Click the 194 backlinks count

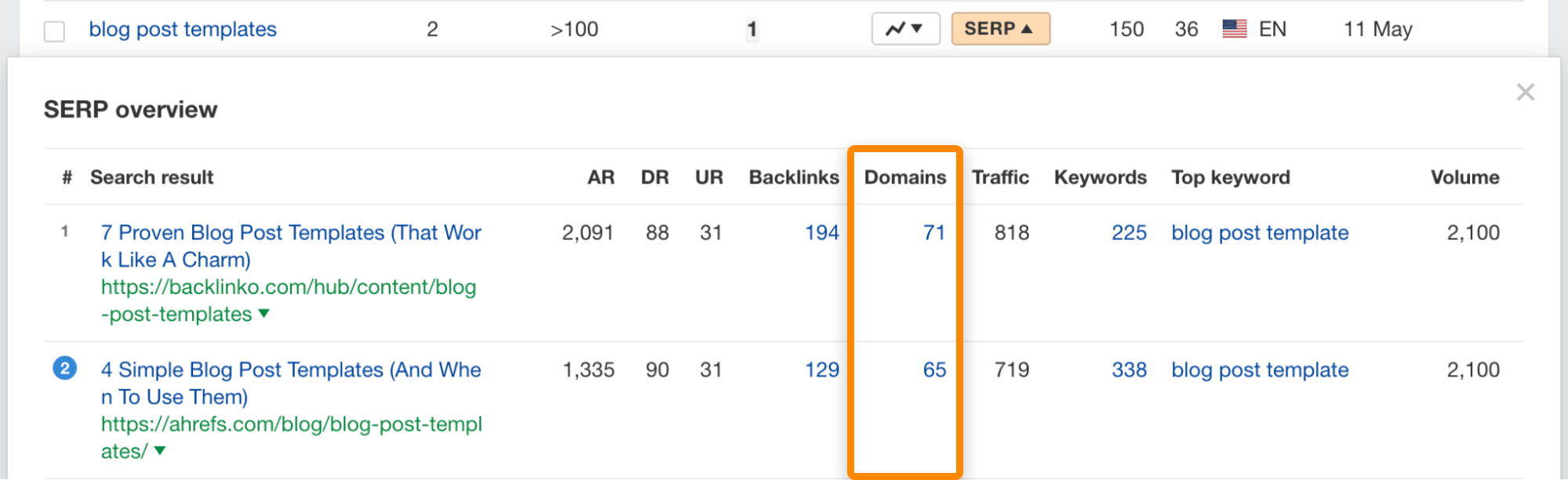click(x=821, y=233)
